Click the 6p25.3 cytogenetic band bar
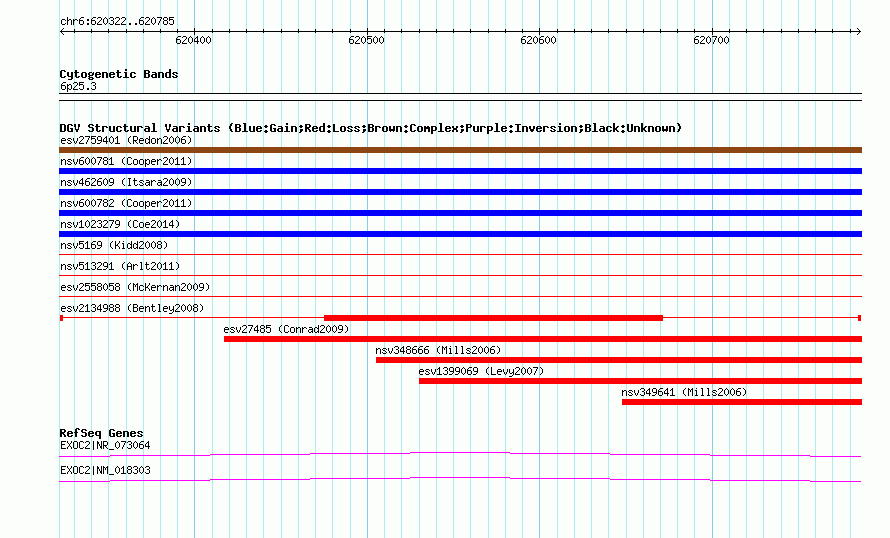 pyautogui.click(x=460, y=97)
